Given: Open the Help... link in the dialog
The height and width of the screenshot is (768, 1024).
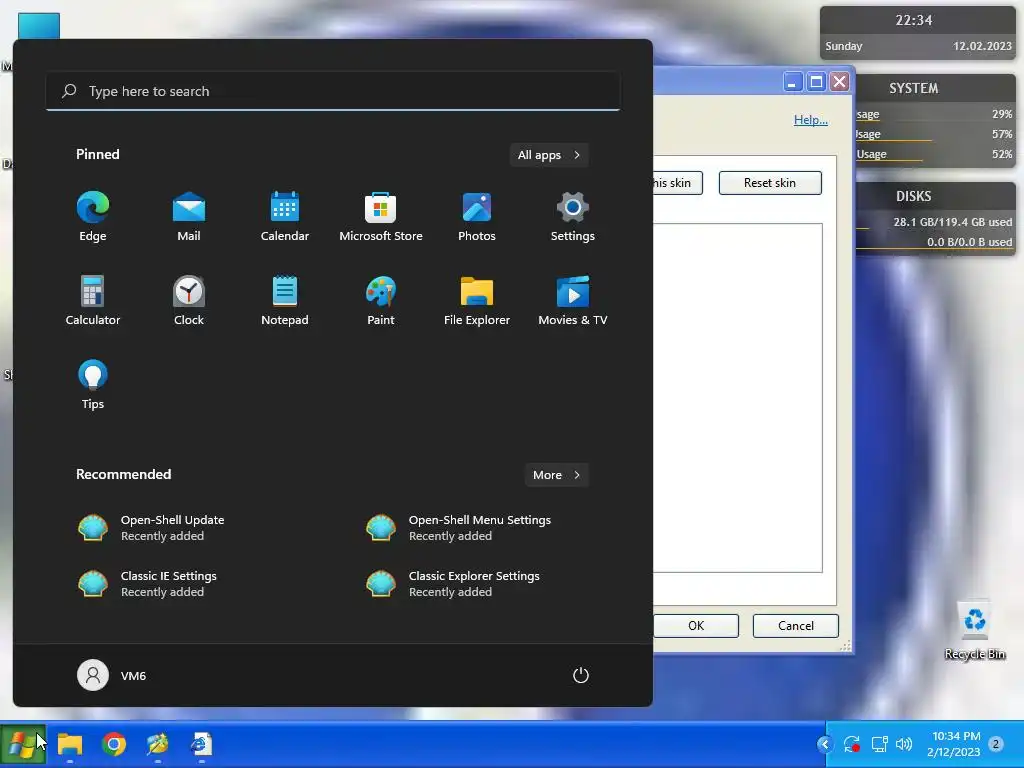Looking at the screenshot, I should (x=810, y=120).
